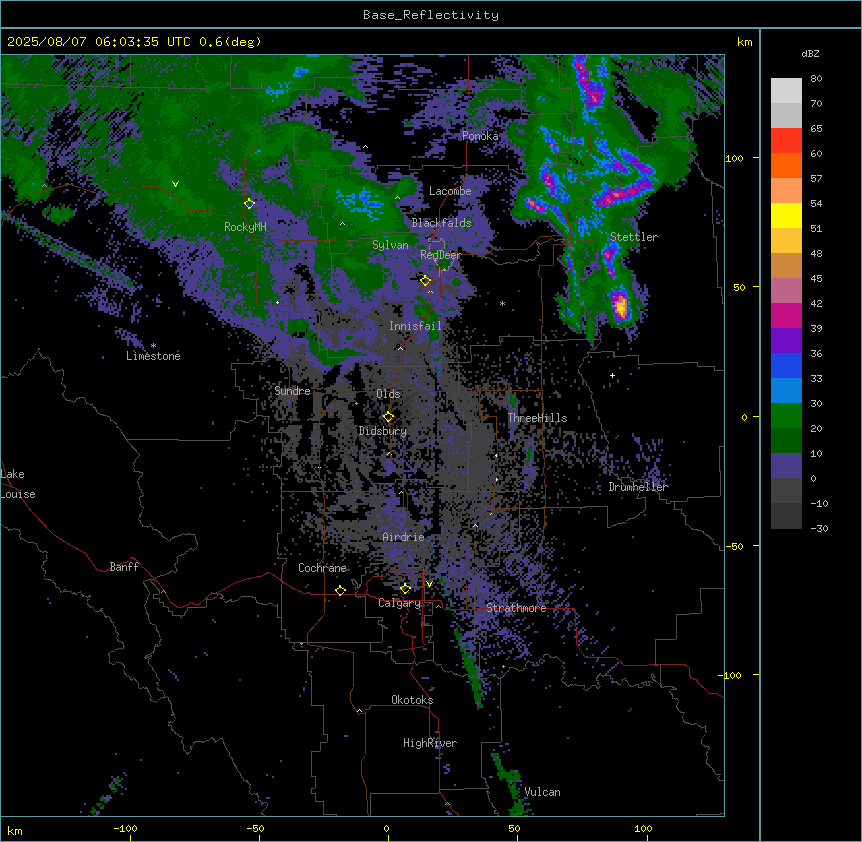Pick the slate purple 0-10 dBZ legend swatch
This screenshot has width=862, height=842.
click(786, 466)
